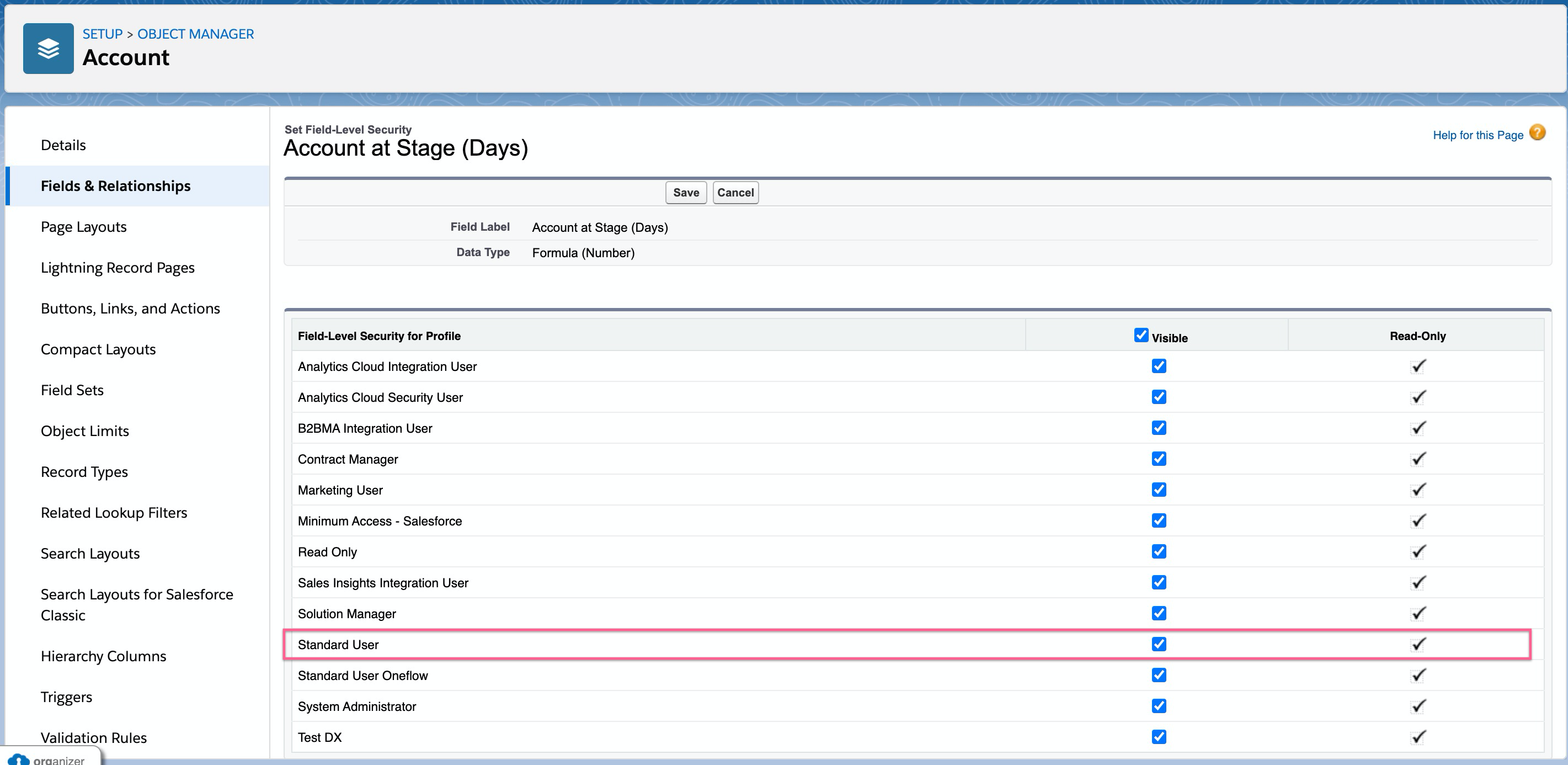Select Record Types in the sidebar
This screenshot has height=765, width=1568.
tap(84, 472)
